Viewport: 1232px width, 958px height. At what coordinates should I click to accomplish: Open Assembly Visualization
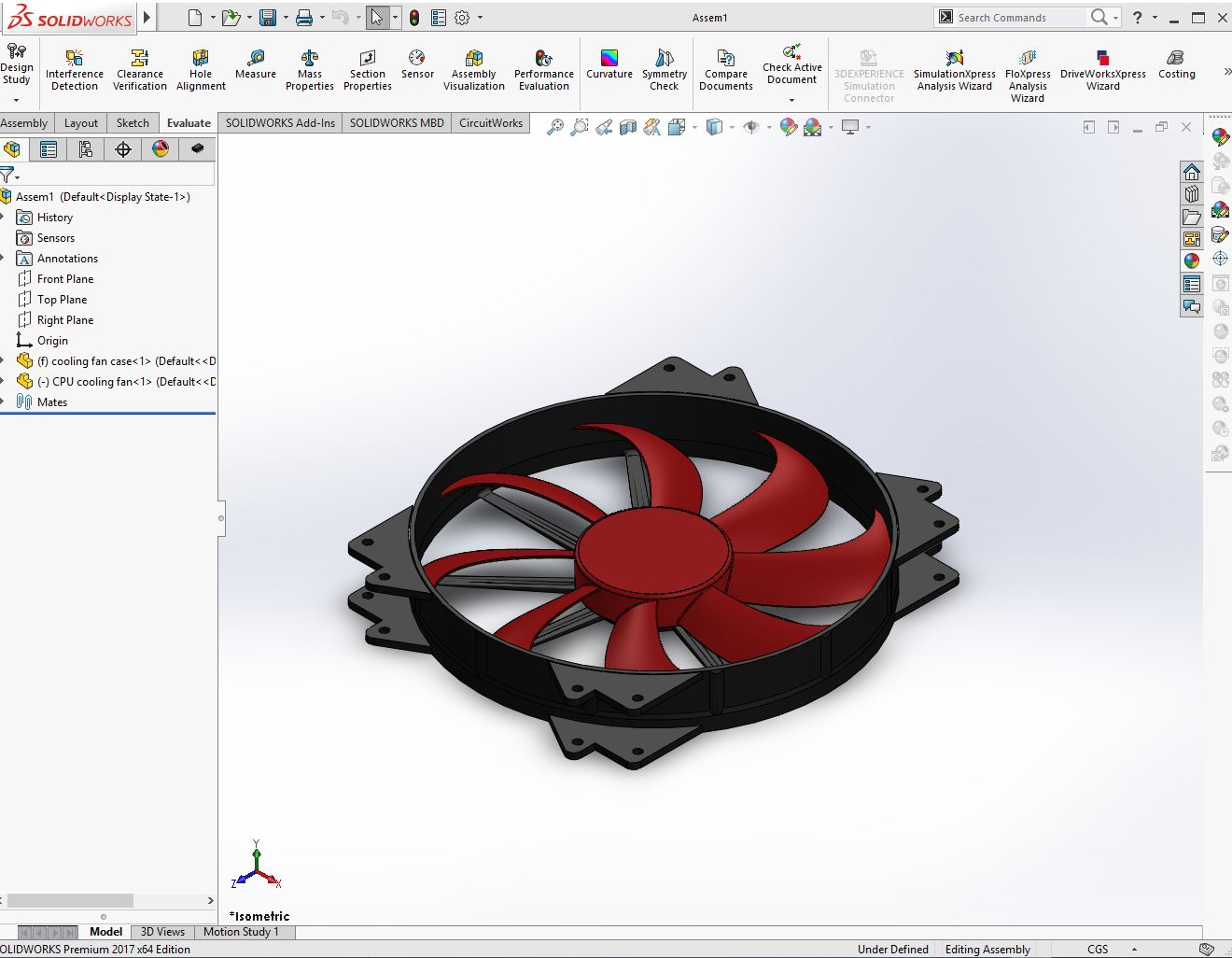474,70
